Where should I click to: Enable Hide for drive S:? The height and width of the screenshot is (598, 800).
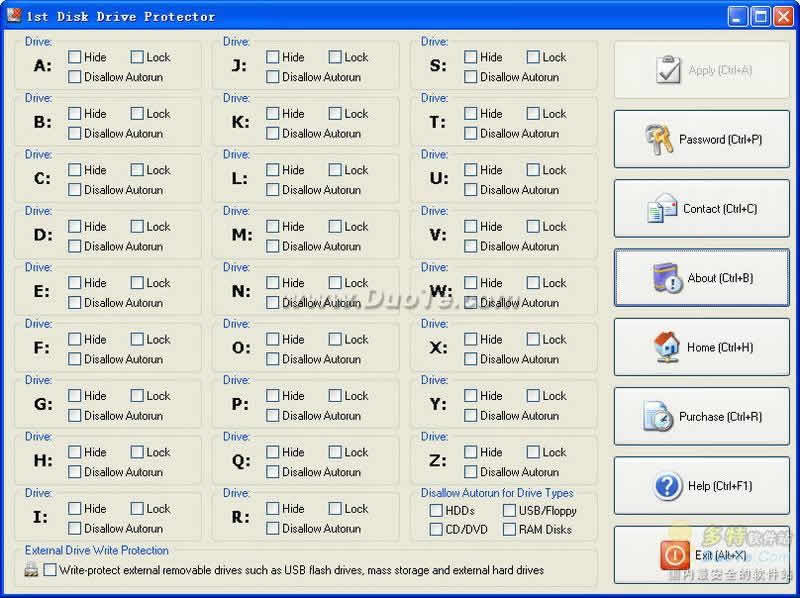click(x=470, y=57)
